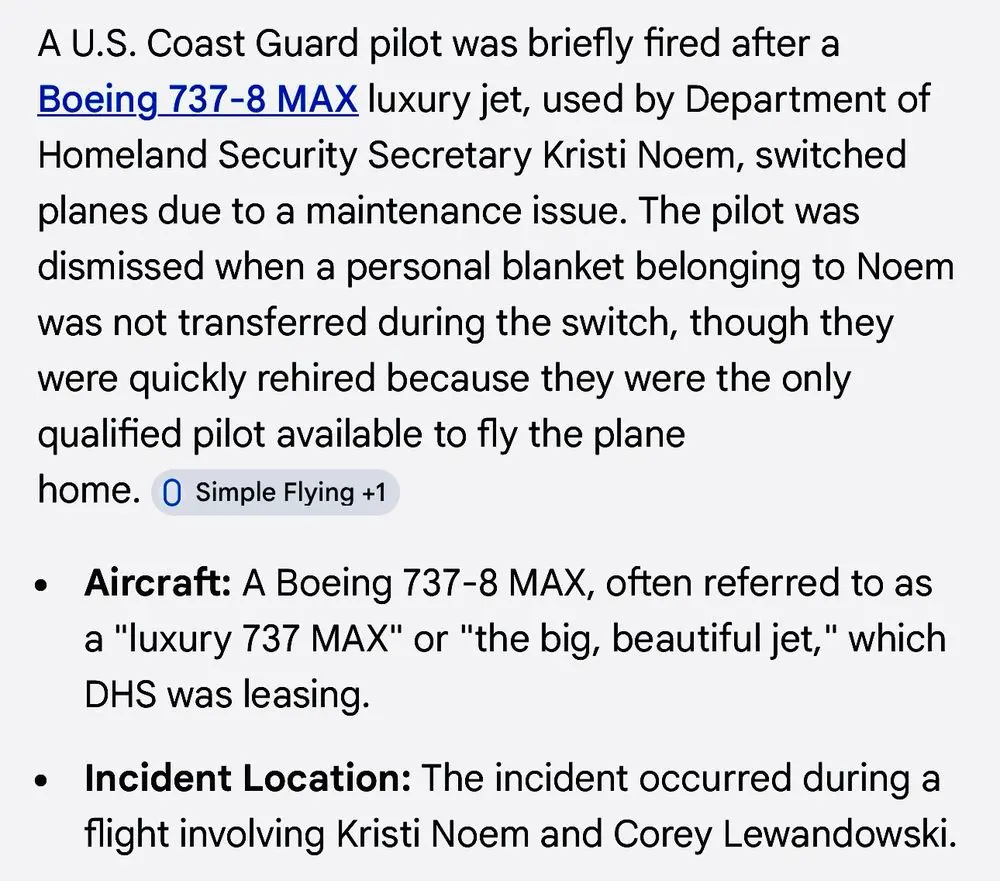Click the bullet dot beside Aircraft
The image size is (1000, 881).
tap(42, 585)
